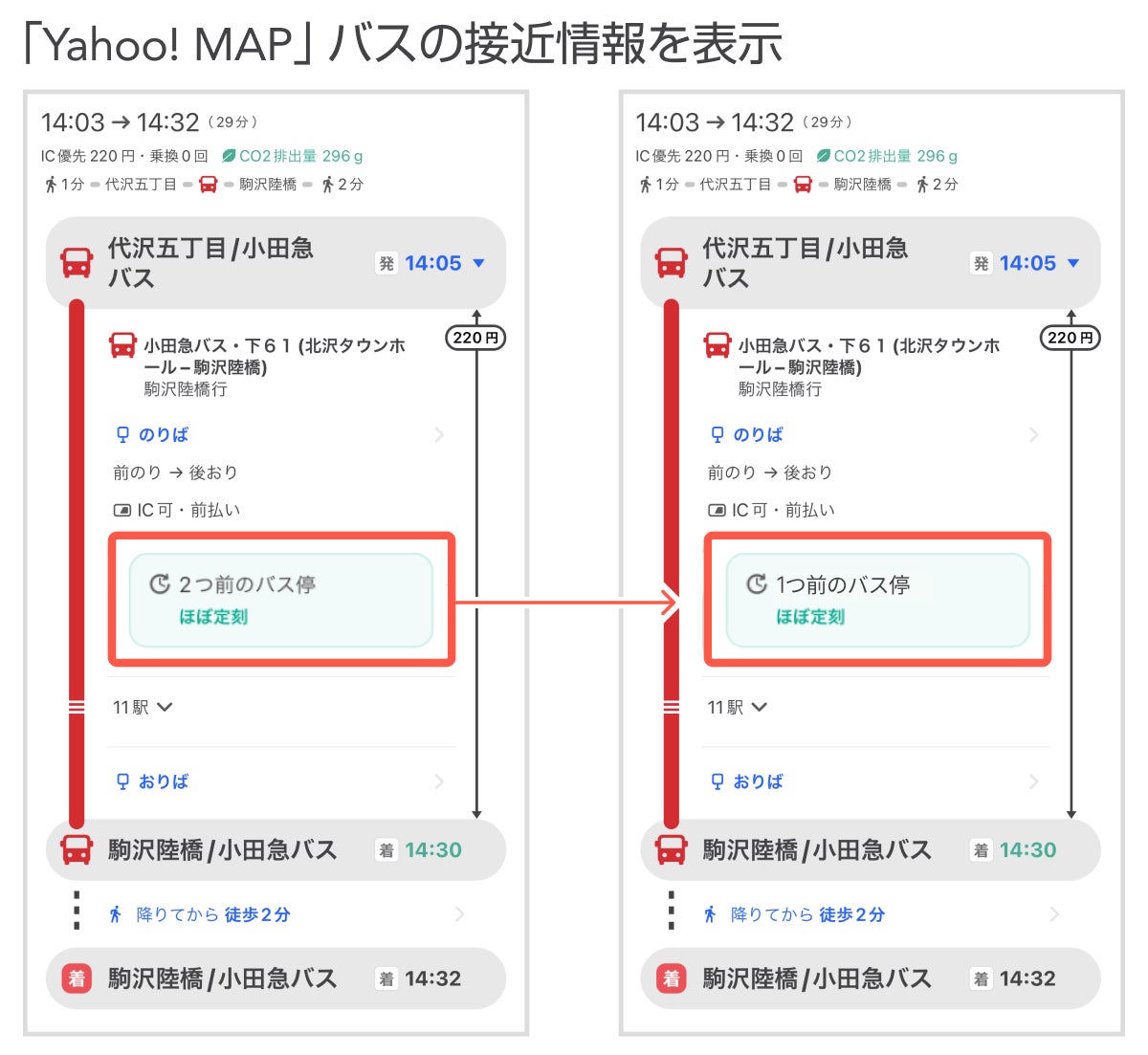Open 降りてから徒歩2分 walking link in right panel
Viewport: 1148px width, 1055px height.
coord(808,914)
